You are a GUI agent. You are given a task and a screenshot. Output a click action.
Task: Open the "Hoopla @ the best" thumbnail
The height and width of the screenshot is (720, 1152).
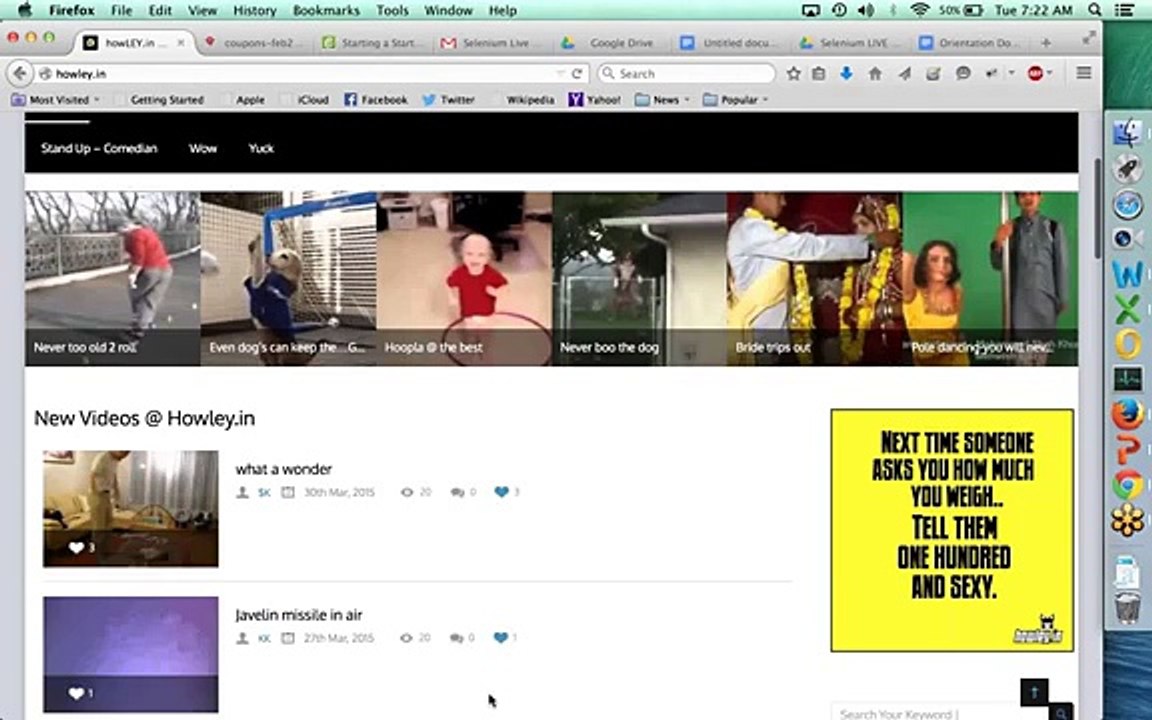(464, 278)
